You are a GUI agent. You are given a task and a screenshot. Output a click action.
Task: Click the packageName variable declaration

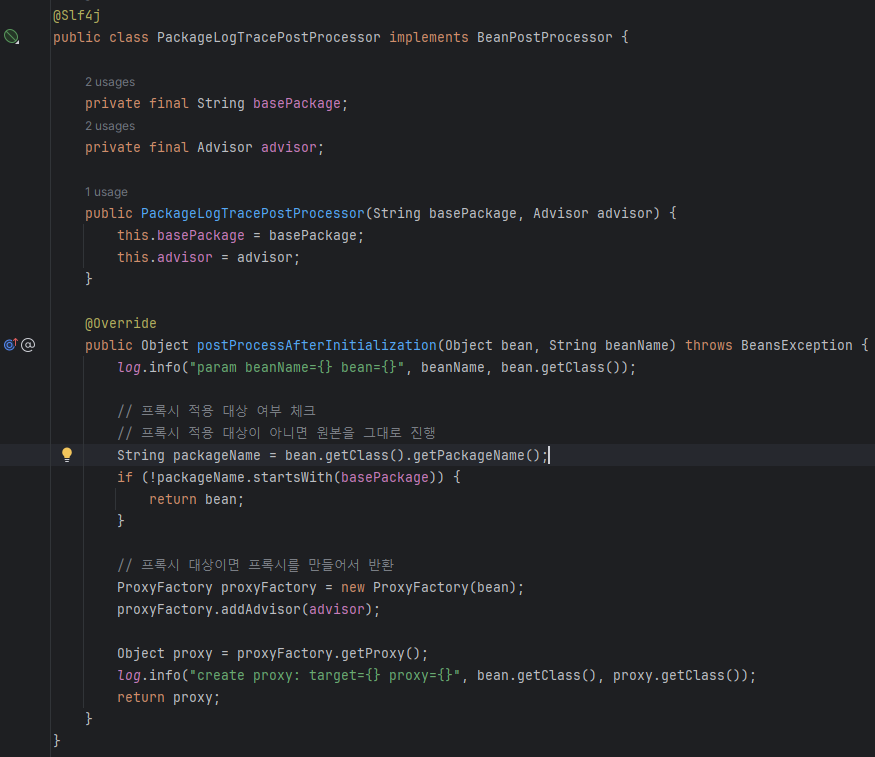point(217,455)
